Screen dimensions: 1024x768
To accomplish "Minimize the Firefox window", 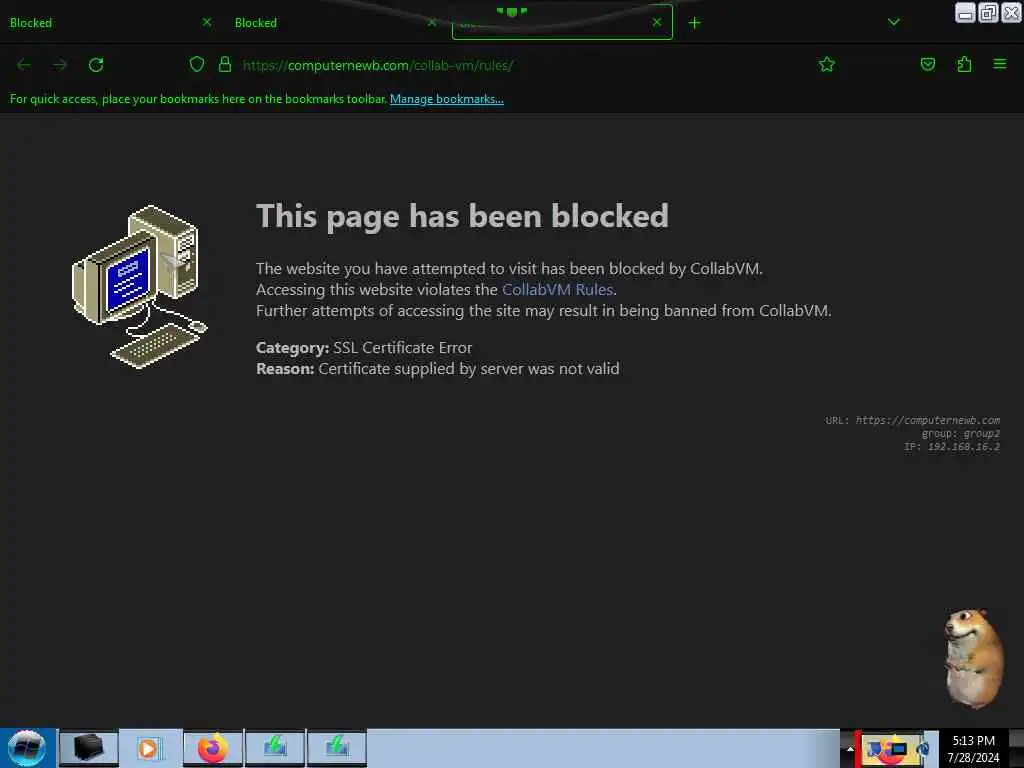I will [x=965, y=13].
